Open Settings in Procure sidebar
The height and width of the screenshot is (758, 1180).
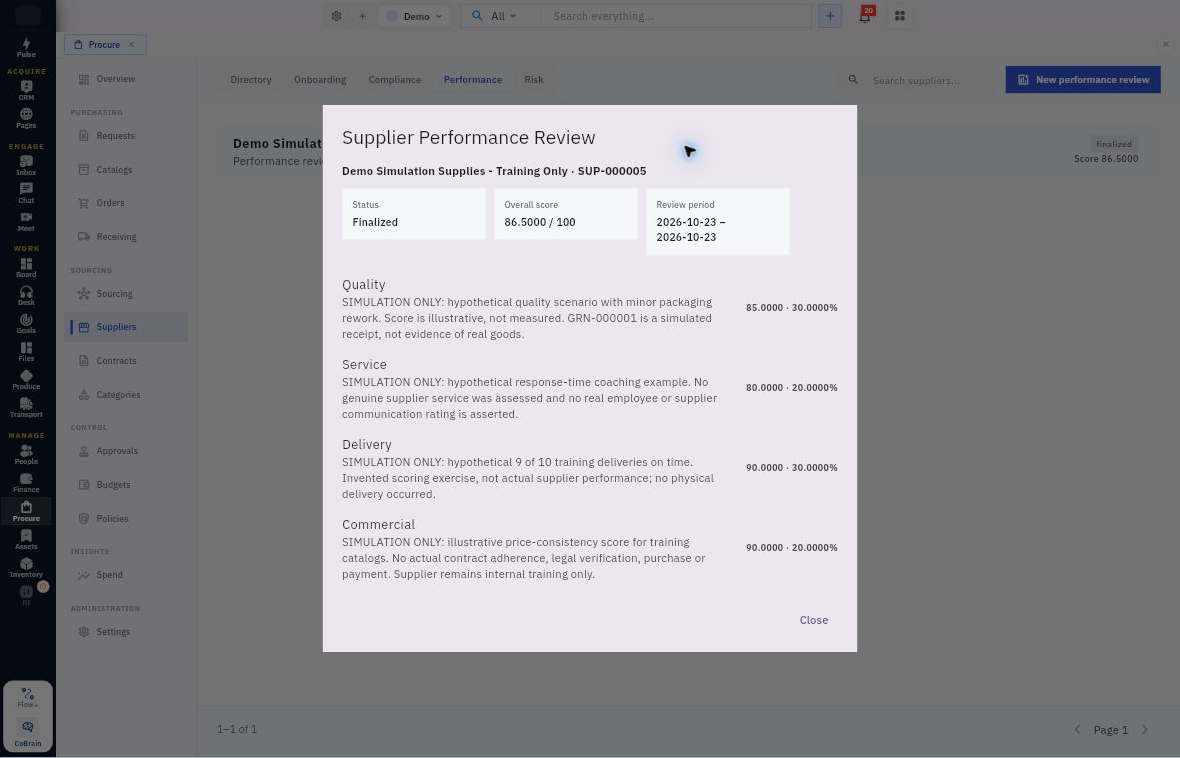126,632
